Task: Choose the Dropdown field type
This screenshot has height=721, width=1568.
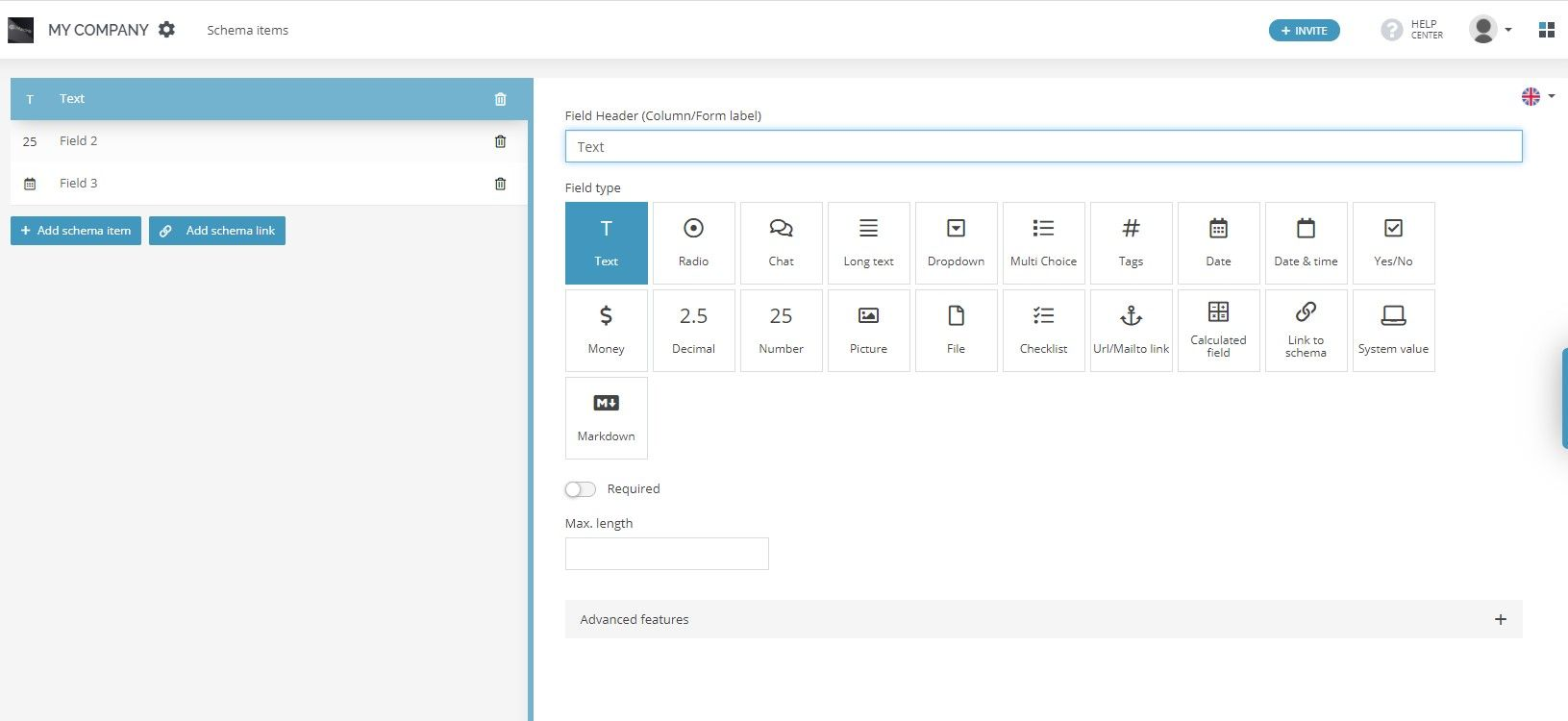Action: (x=956, y=243)
